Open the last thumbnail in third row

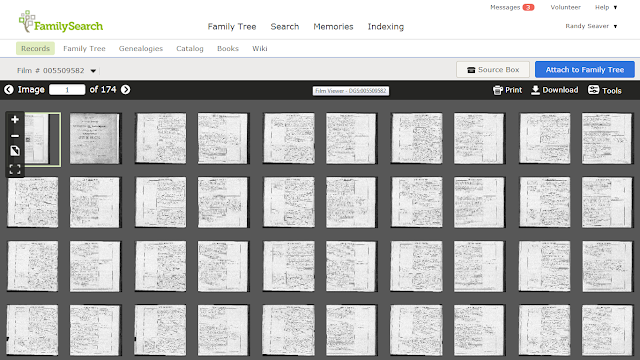click(x=607, y=266)
